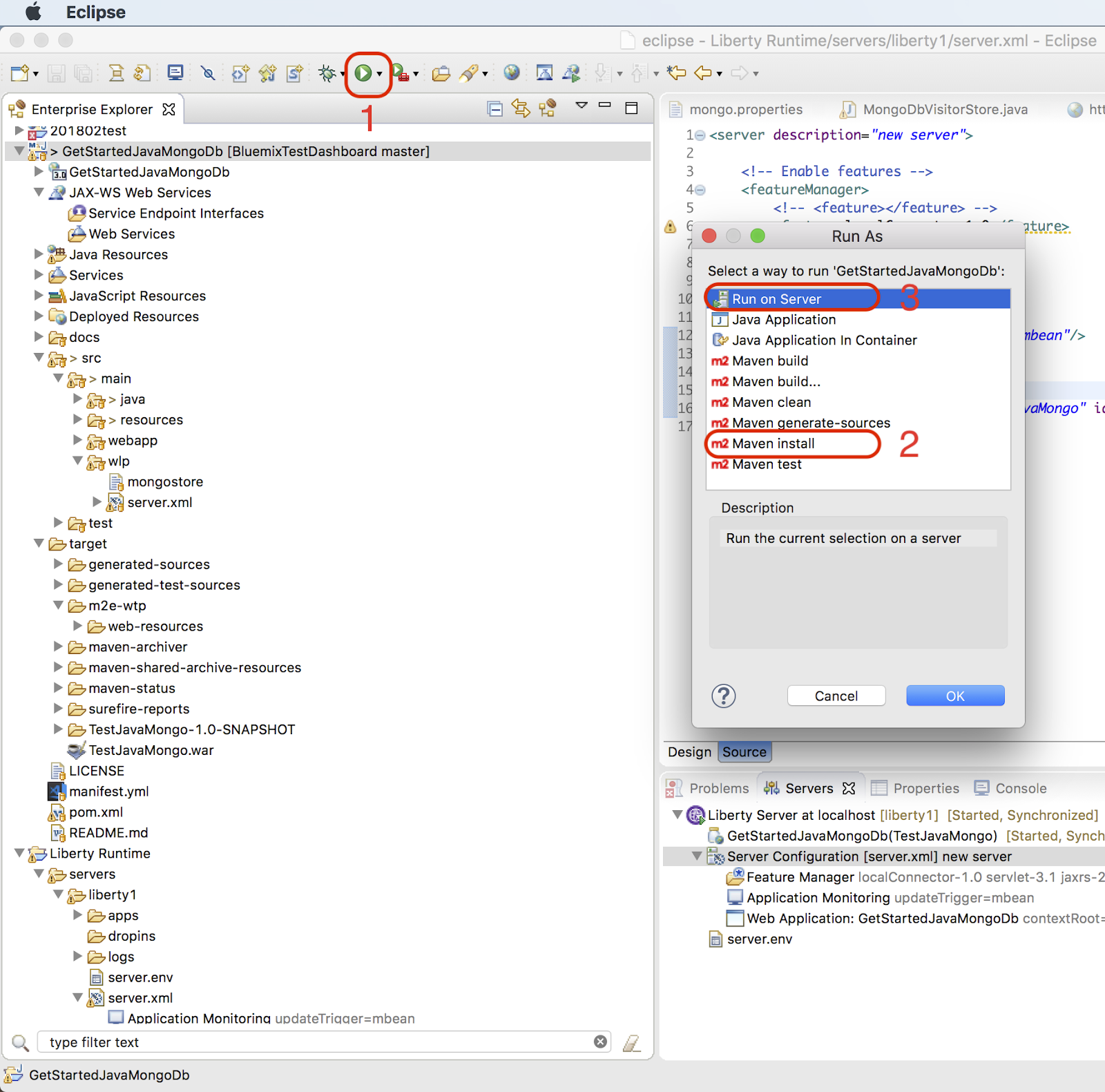Expand the Java Resources node

[x=39, y=254]
